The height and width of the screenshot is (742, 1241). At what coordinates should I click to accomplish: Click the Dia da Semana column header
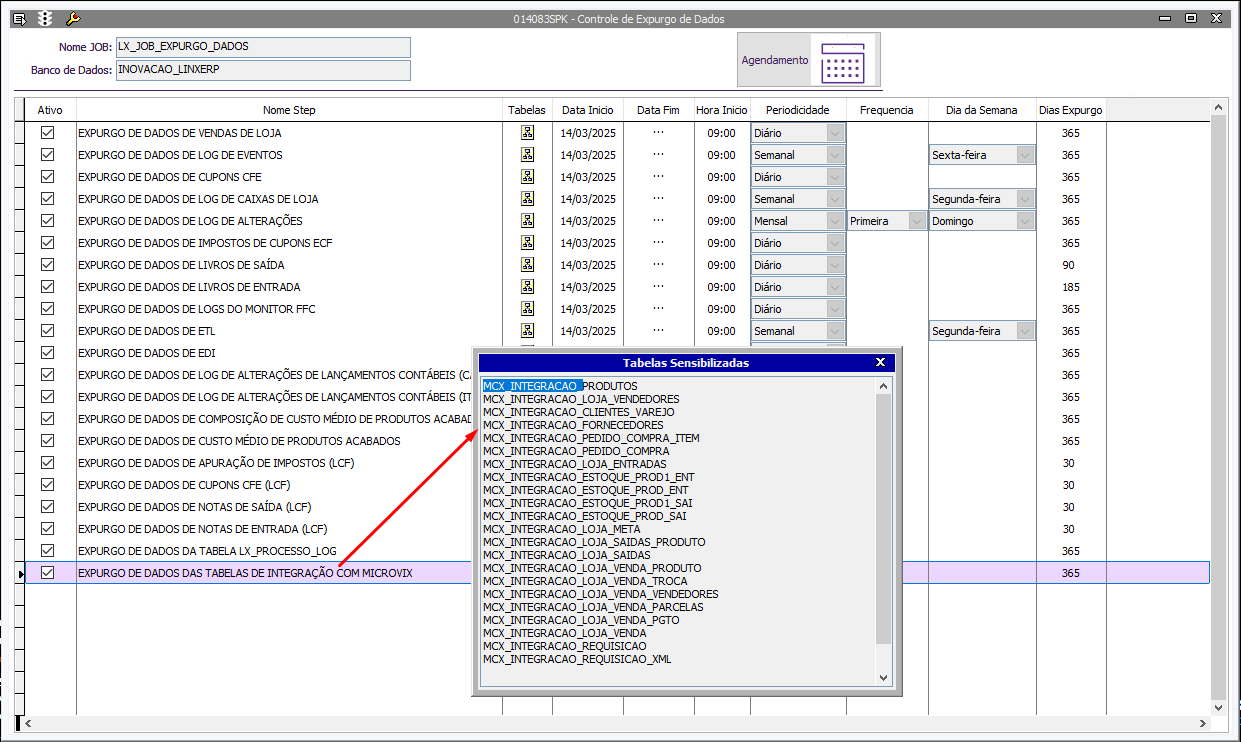tap(982, 110)
